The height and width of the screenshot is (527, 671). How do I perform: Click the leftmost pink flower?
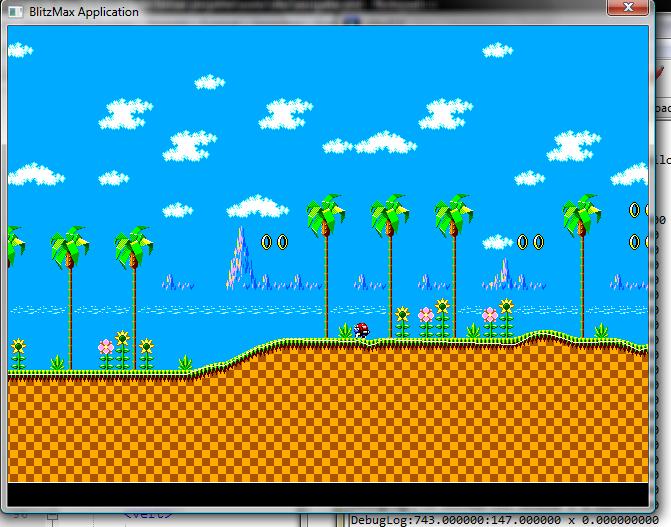tap(106, 347)
